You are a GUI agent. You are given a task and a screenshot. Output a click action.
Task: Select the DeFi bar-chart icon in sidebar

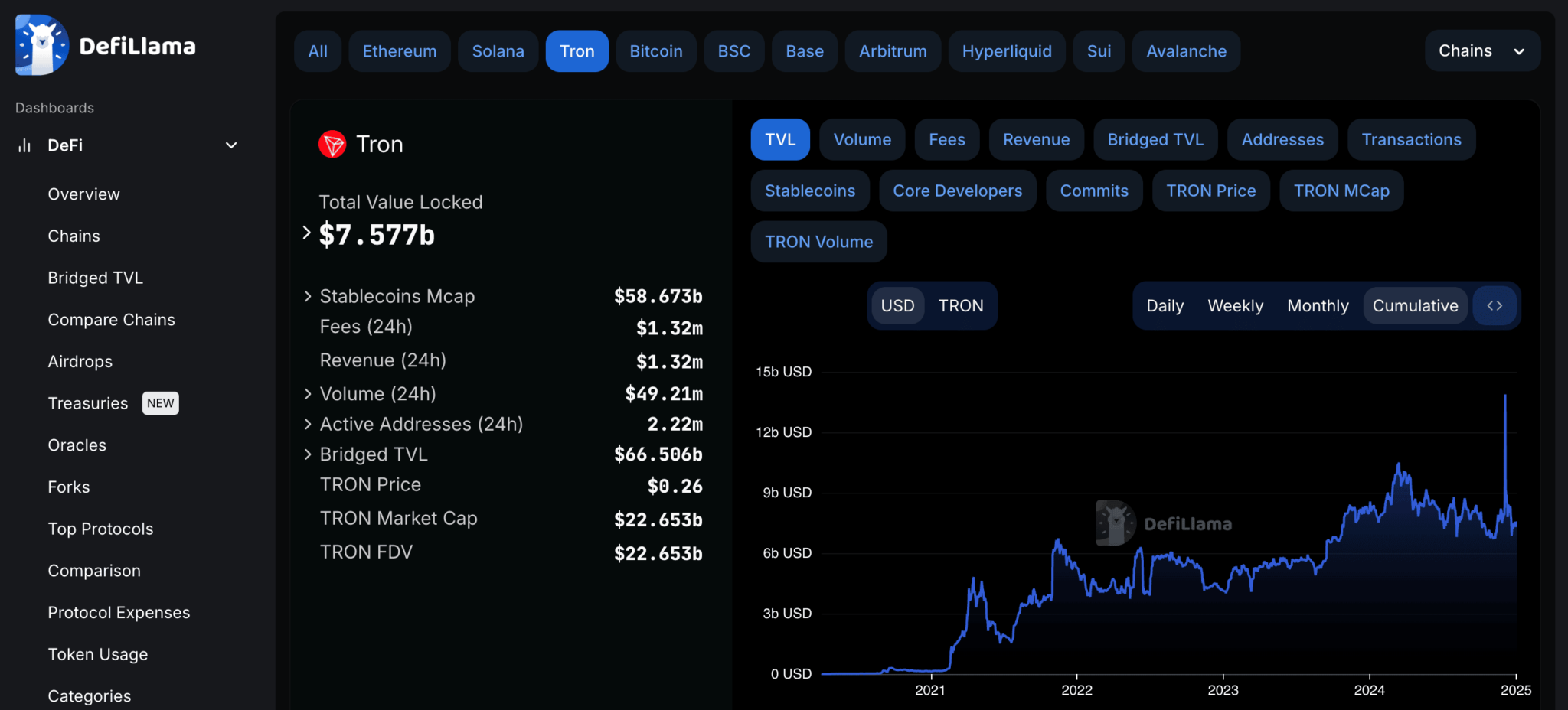point(25,145)
